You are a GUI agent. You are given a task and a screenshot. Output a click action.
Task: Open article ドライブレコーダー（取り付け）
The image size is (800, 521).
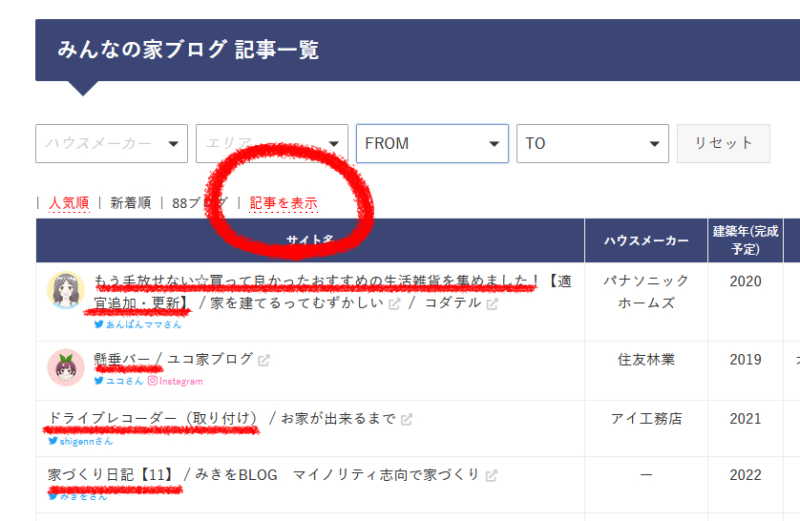click(x=153, y=418)
